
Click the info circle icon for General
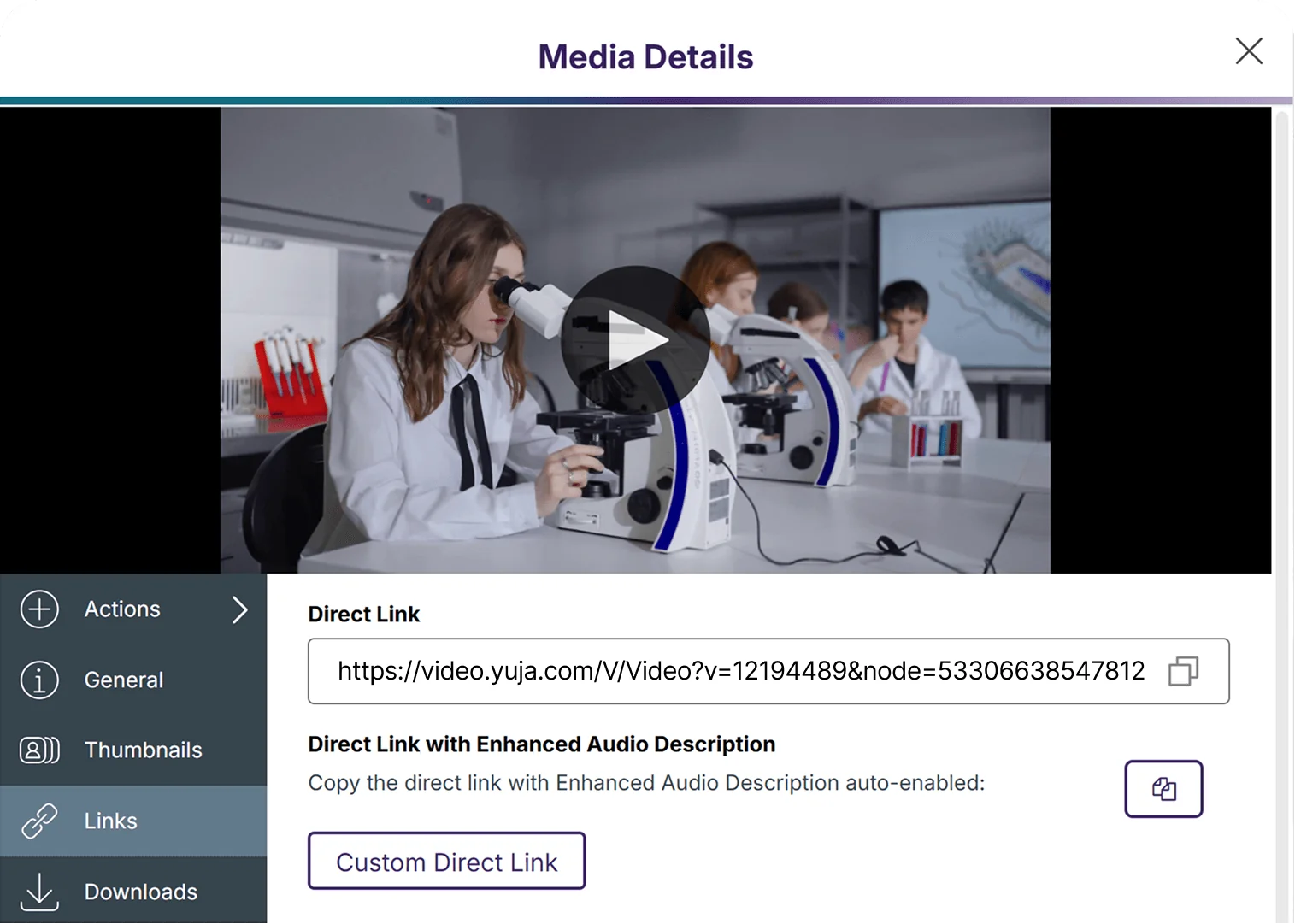[39, 680]
